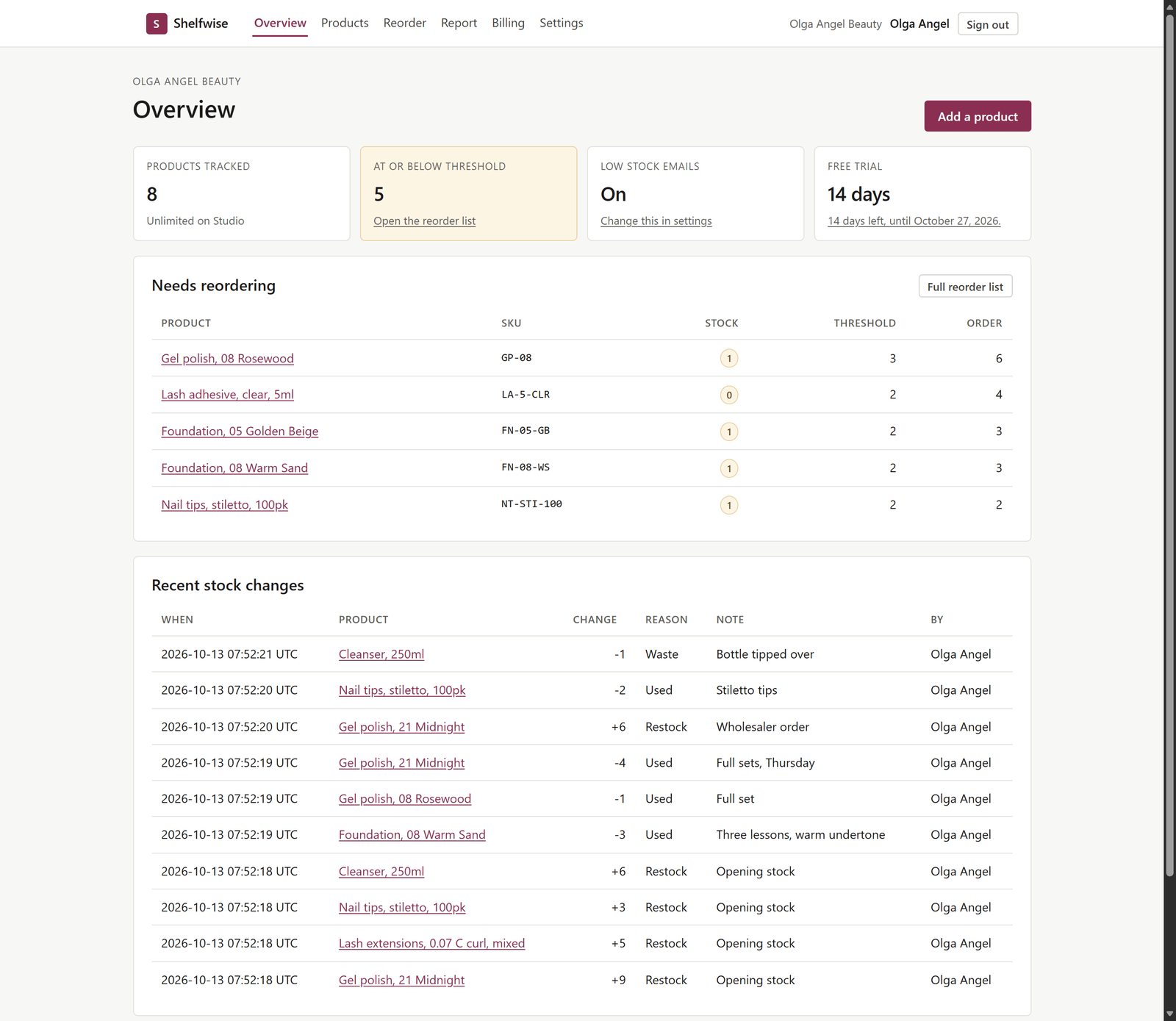This screenshot has height=1021, width=1176.
Task: Open Nail tips, stiletto in Needs reordering
Action: (224, 504)
